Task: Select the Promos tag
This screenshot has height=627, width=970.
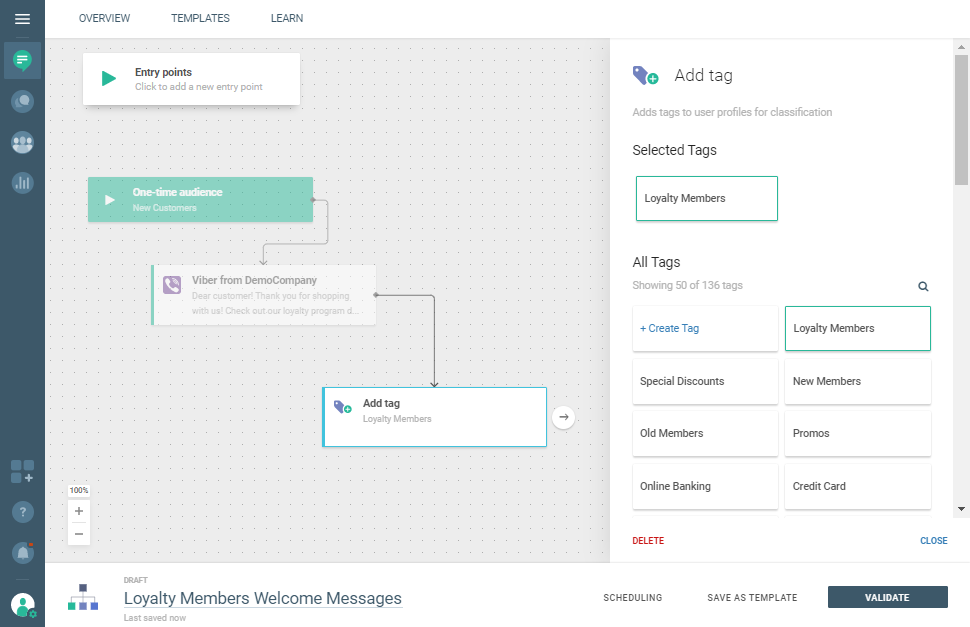Action: coord(857,433)
